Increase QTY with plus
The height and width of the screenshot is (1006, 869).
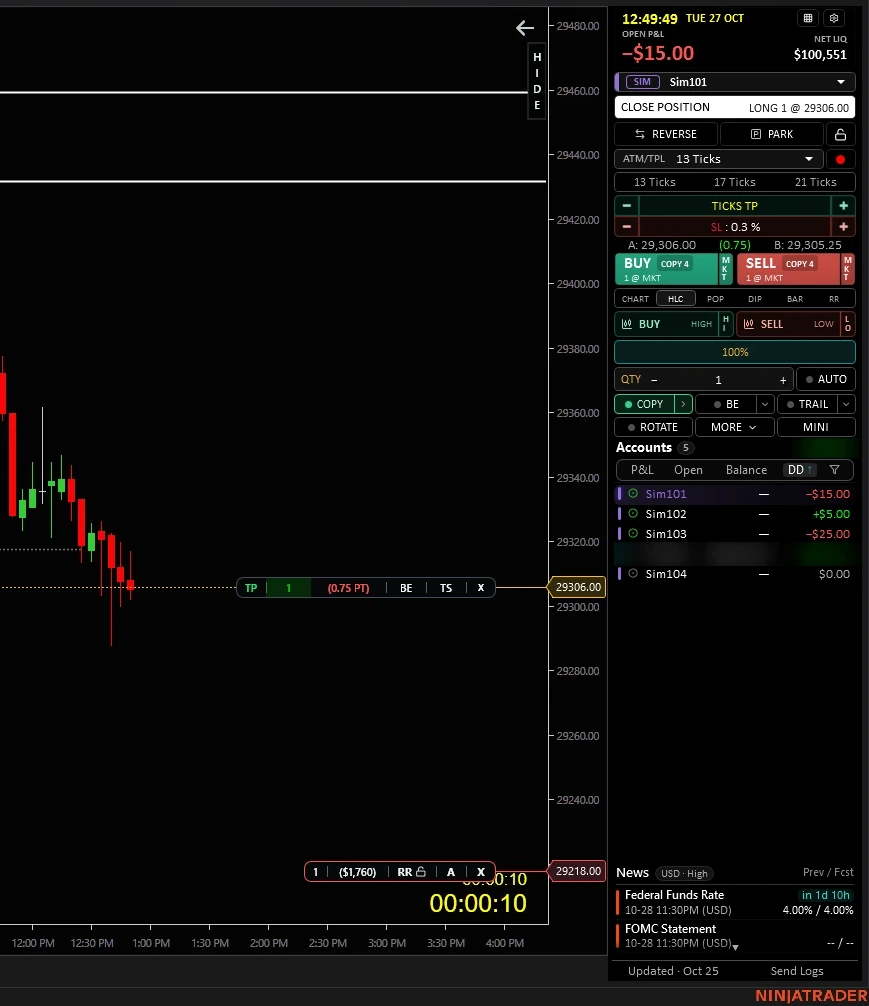click(x=783, y=380)
